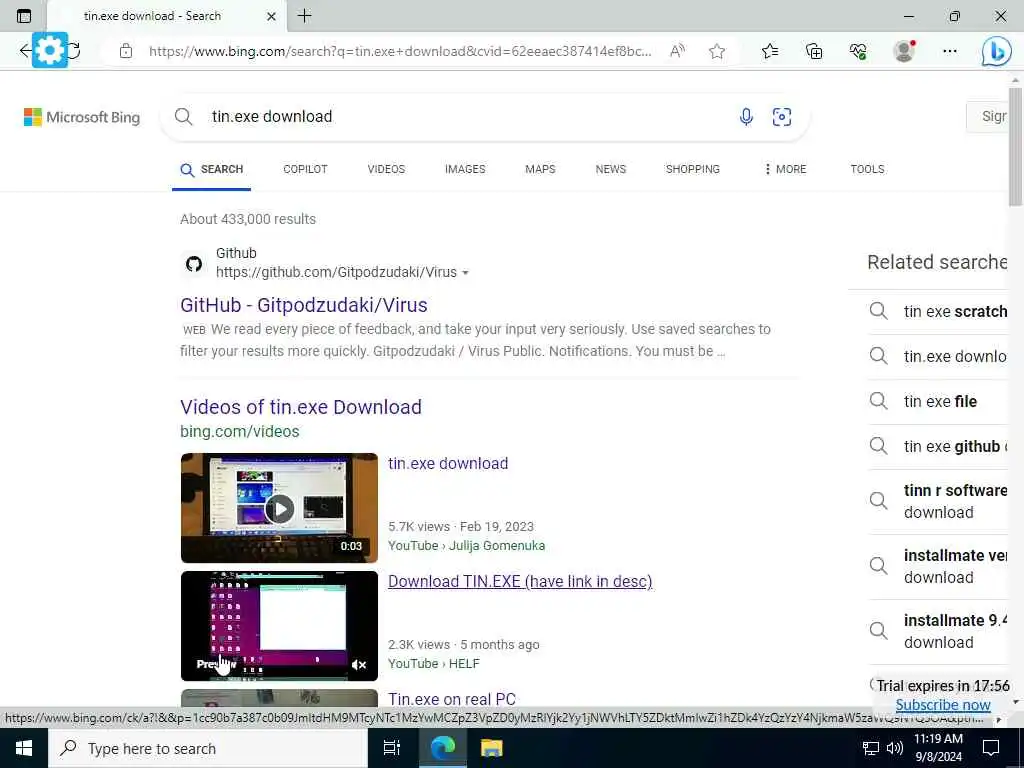Click the blue settings gear icon
This screenshot has height=768, width=1024.
point(50,50)
